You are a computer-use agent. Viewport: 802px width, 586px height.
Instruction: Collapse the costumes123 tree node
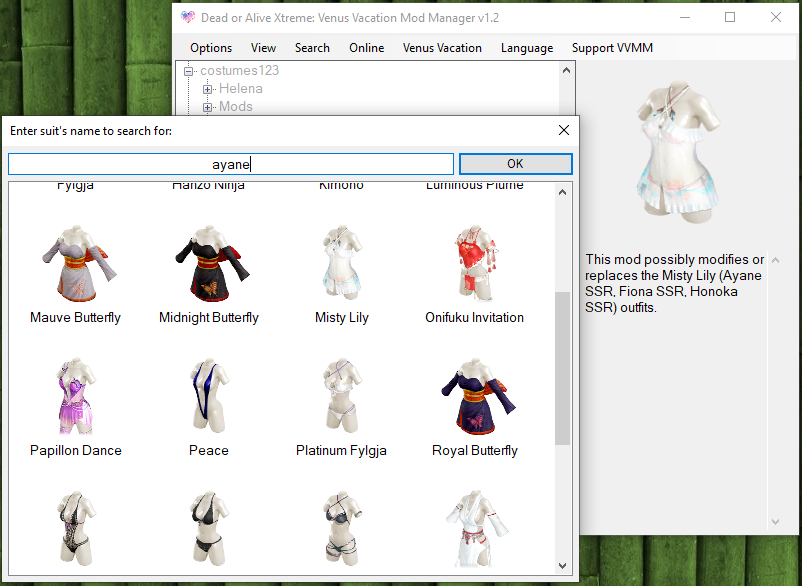click(188, 71)
